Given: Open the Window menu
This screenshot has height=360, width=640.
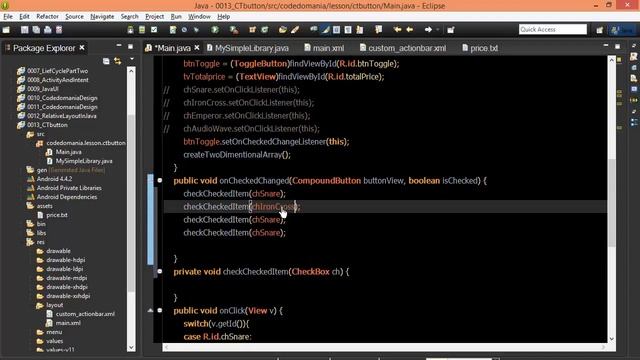Looking at the screenshot, I should click(x=199, y=16).
